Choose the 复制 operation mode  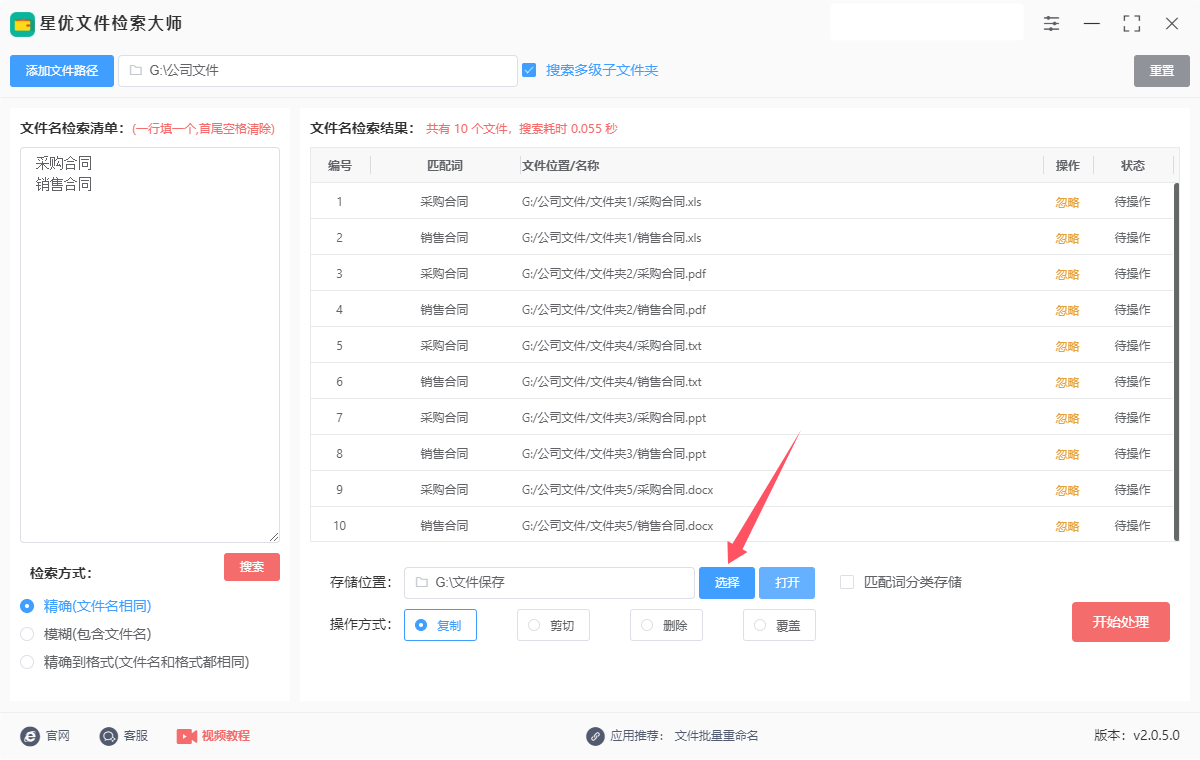(440, 625)
